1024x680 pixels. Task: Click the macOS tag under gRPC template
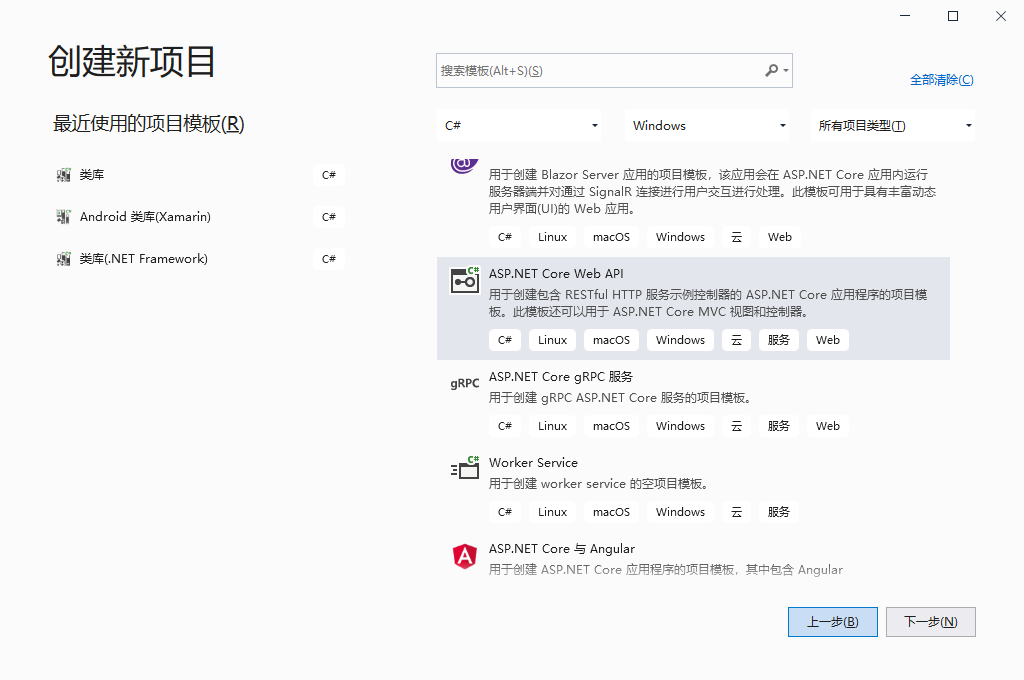tap(611, 426)
